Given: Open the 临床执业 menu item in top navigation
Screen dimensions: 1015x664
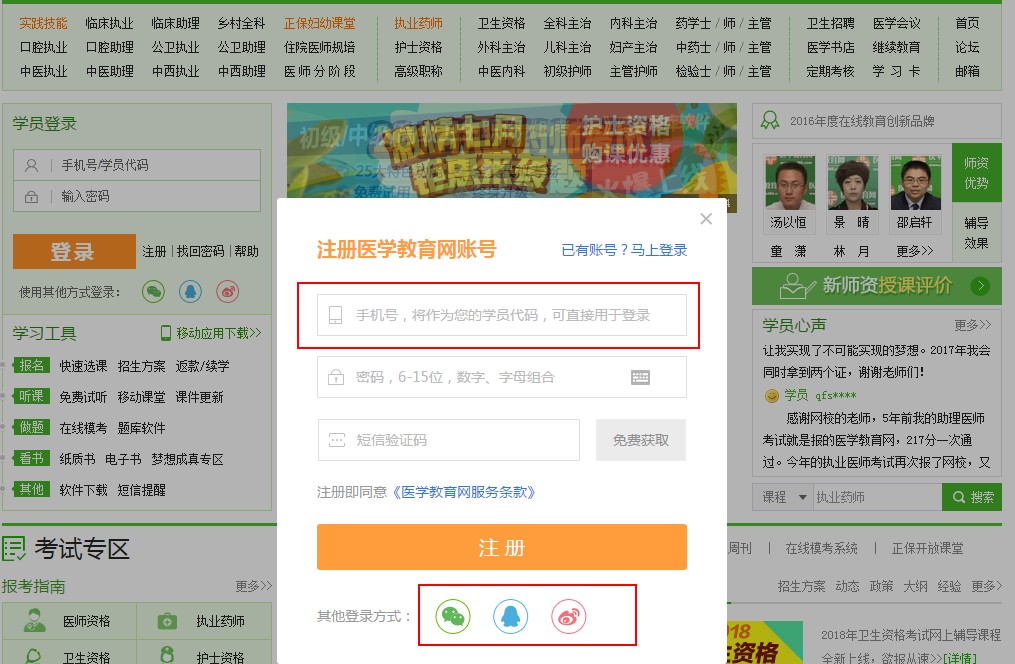Looking at the screenshot, I should click(x=109, y=23).
